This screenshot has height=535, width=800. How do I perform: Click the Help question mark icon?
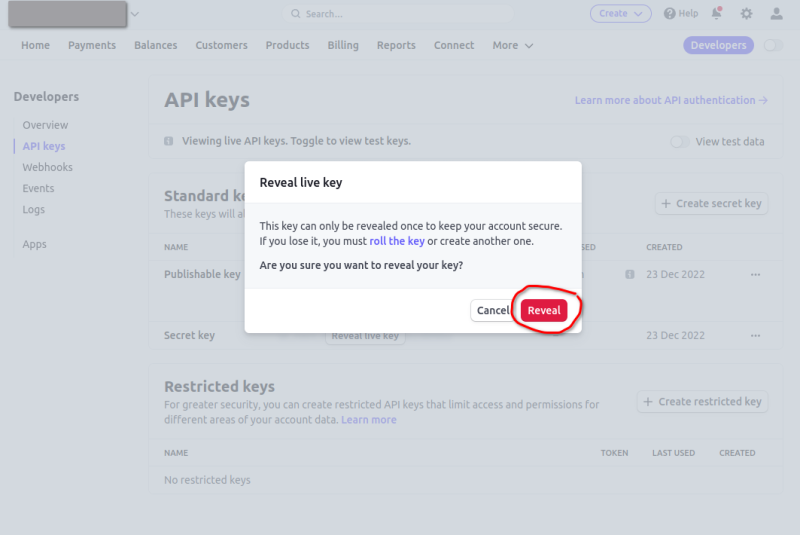[x=670, y=14]
